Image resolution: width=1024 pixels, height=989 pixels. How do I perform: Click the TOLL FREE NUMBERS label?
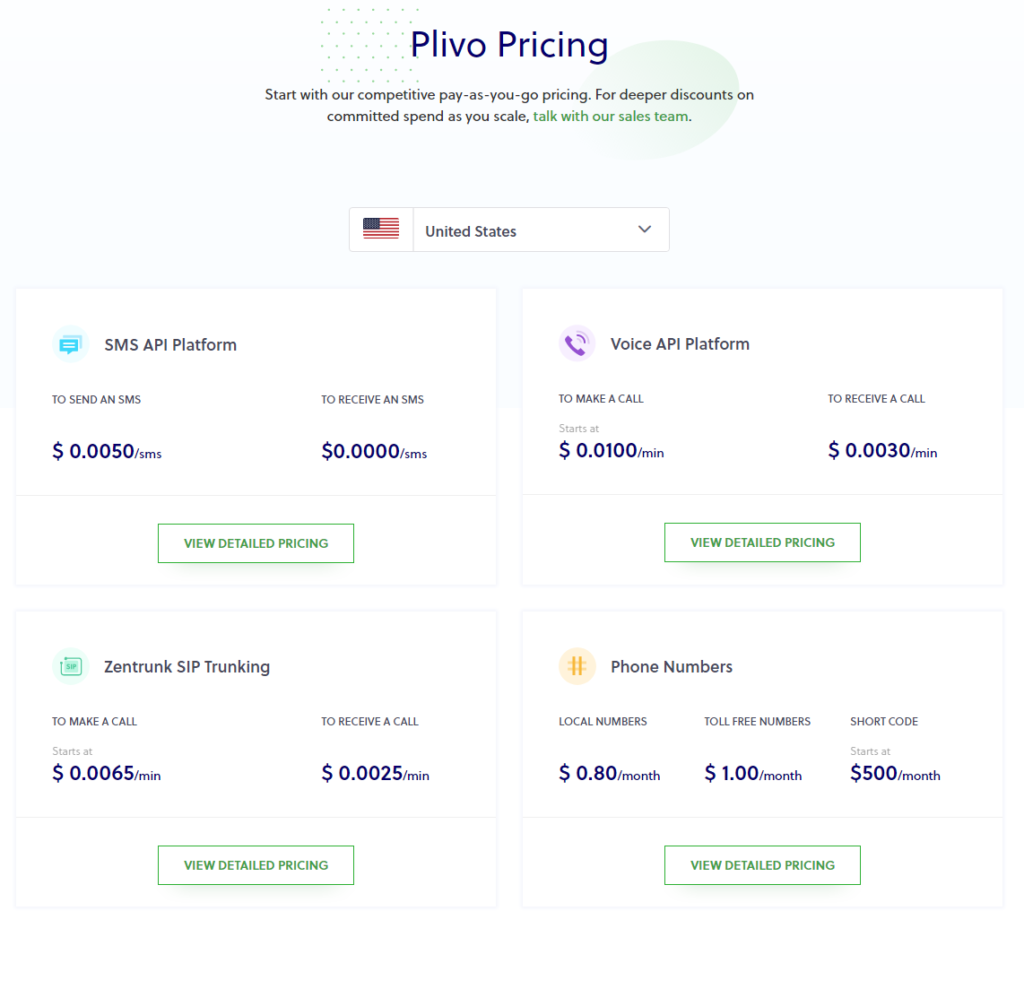point(756,721)
